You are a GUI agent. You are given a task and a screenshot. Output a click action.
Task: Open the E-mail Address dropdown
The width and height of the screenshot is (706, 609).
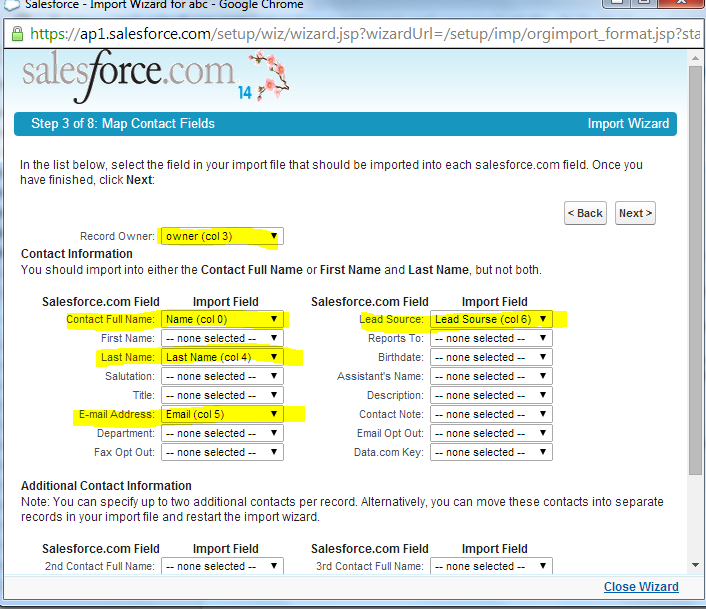point(222,414)
